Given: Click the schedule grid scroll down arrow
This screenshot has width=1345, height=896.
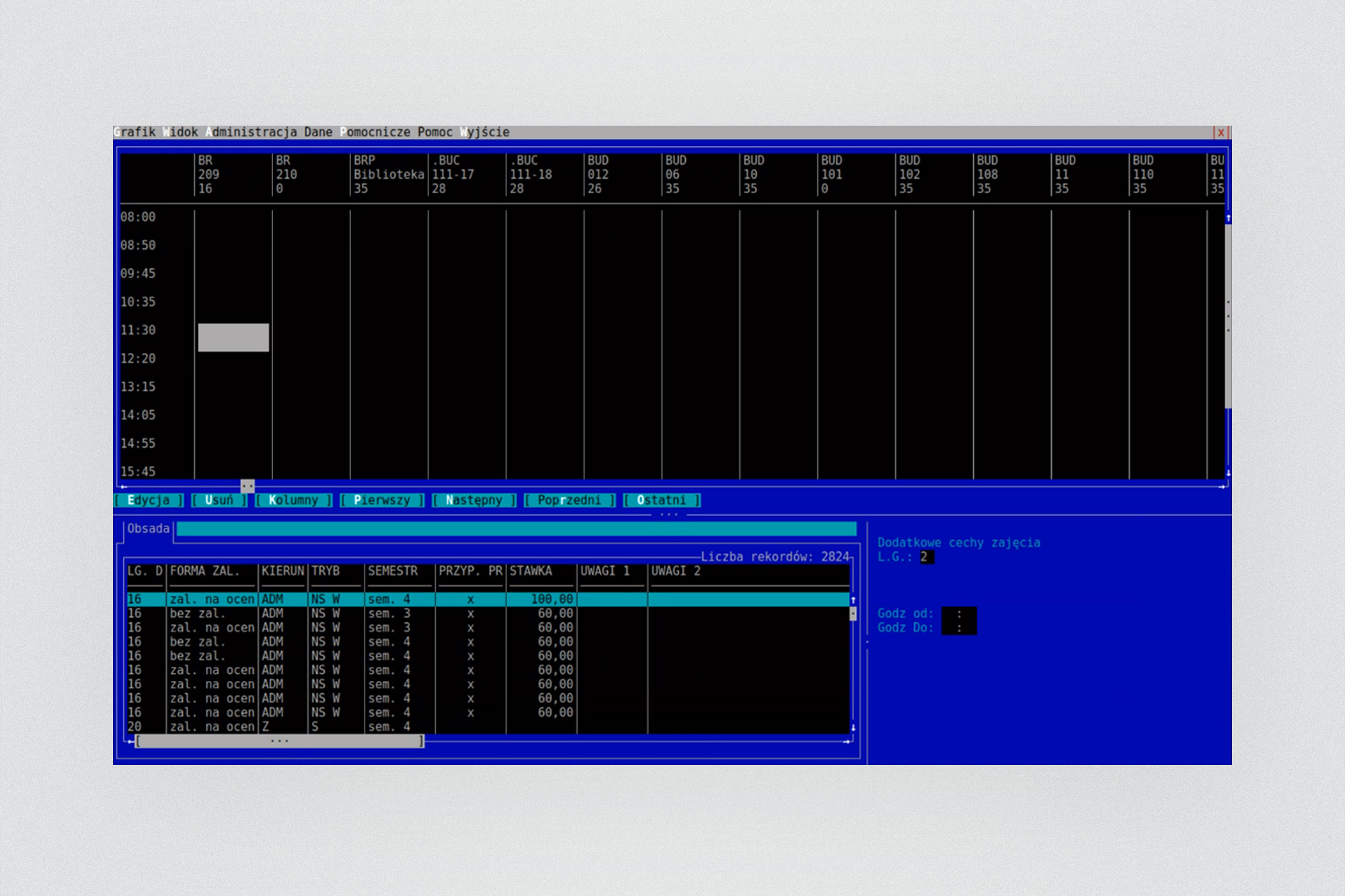Looking at the screenshot, I should [1228, 473].
